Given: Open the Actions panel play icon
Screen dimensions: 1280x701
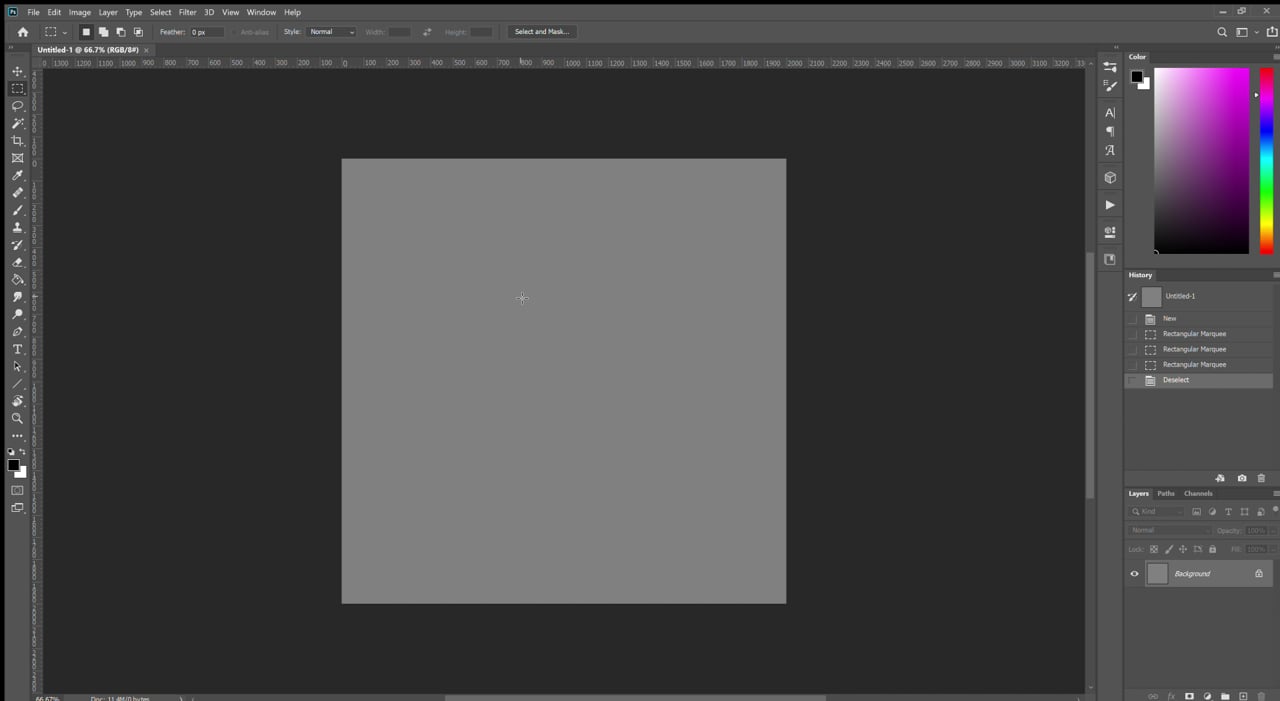Looking at the screenshot, I should click(1110, 205).
